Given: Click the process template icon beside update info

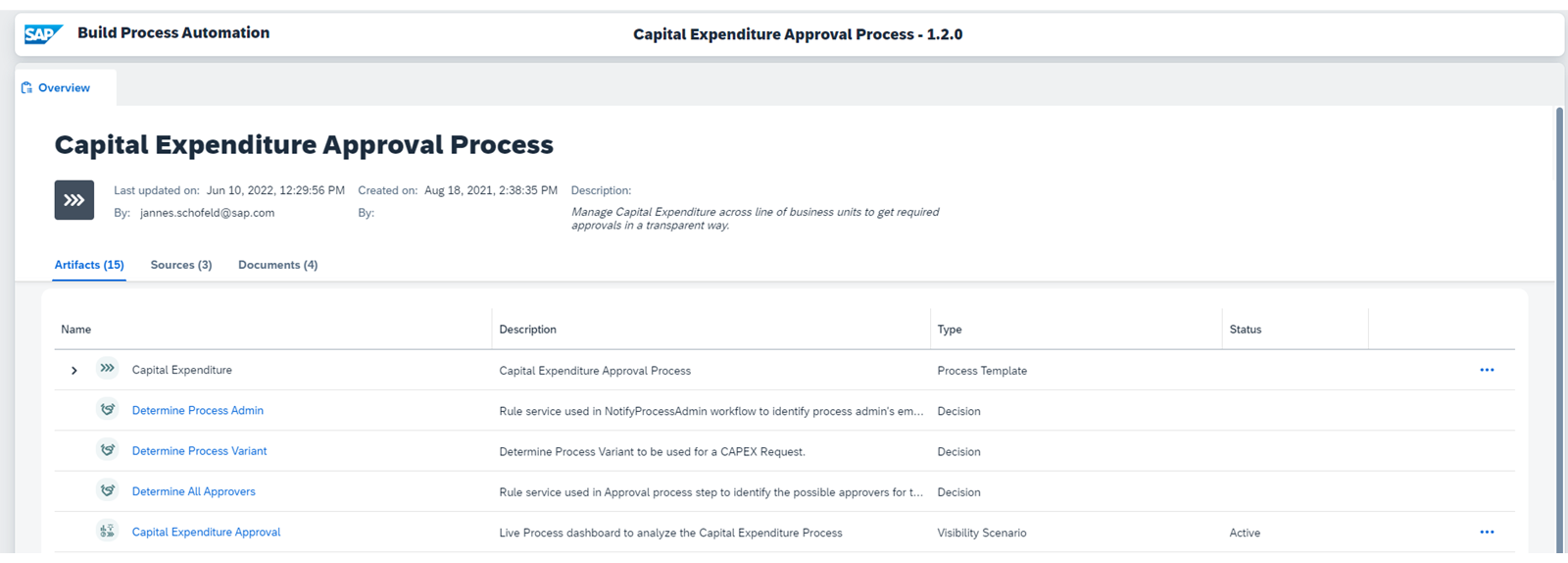Looking at the screenshot, I should (74, 200).
